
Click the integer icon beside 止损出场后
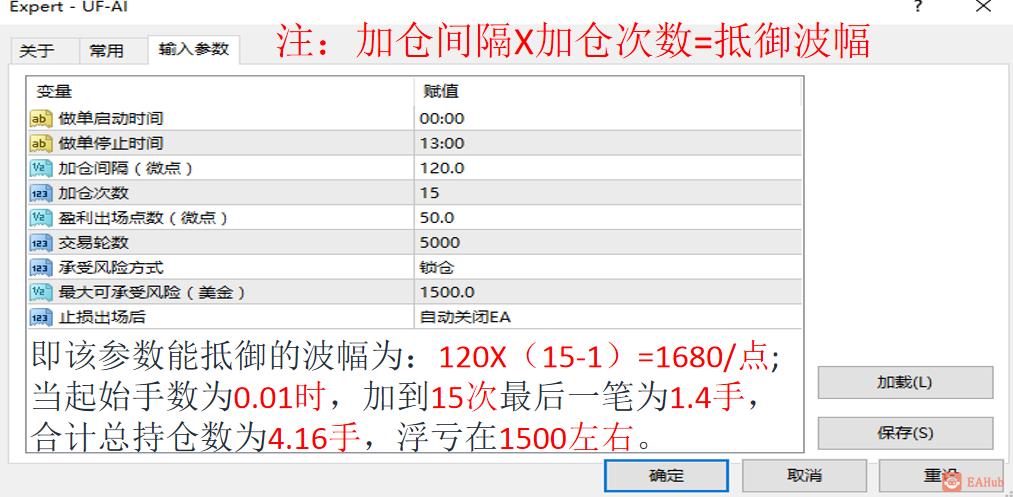[41, 317]
